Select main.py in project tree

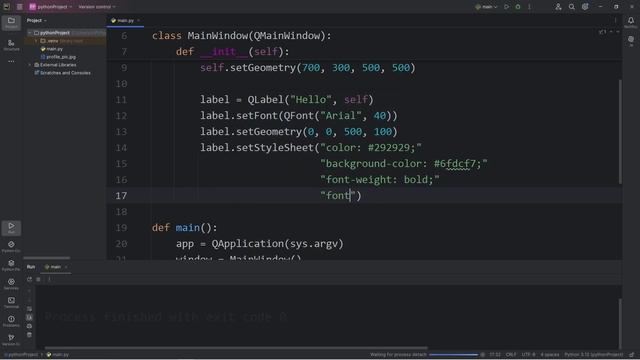point(52,49)
